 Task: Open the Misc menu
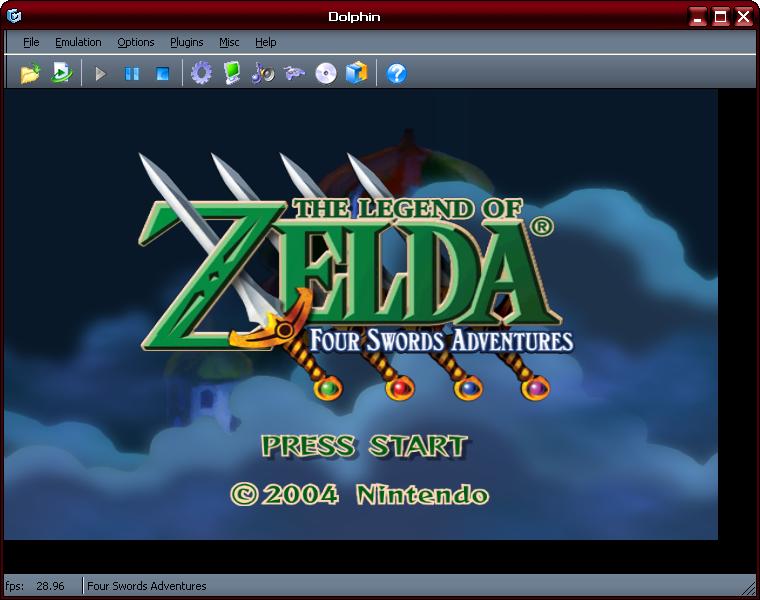coord(229,42)
